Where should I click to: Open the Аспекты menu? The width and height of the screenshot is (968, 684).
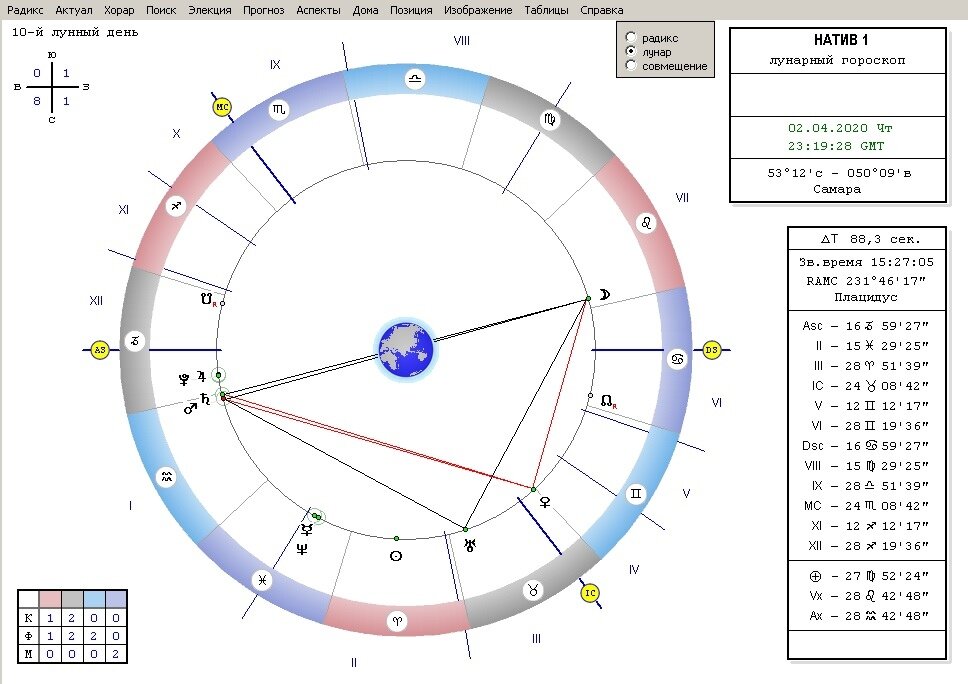click(319, 10)
